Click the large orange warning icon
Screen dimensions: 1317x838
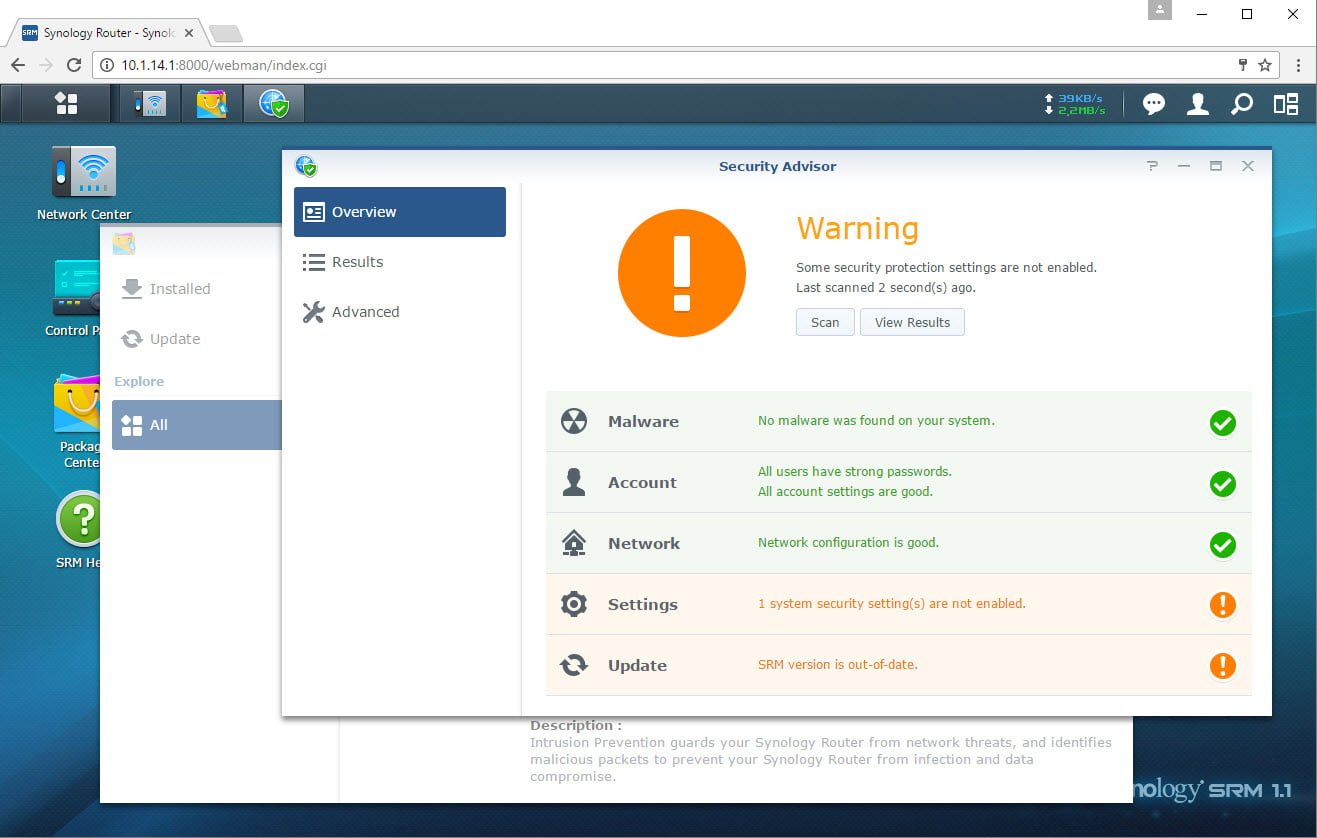tap(682, 273)
